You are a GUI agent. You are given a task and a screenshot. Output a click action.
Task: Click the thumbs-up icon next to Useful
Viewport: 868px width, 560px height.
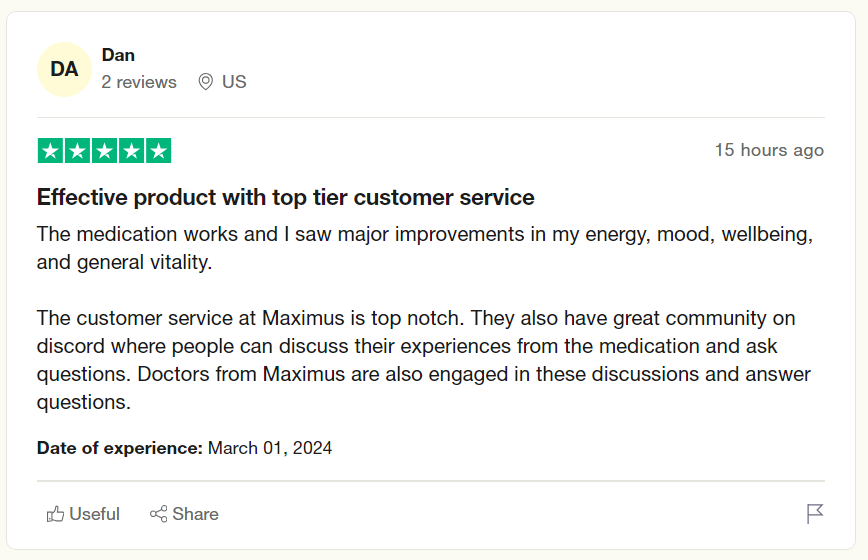[x=55, y=514]
